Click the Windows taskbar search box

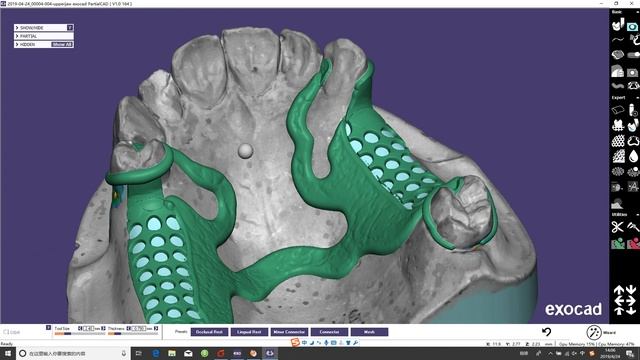(73, 353)
